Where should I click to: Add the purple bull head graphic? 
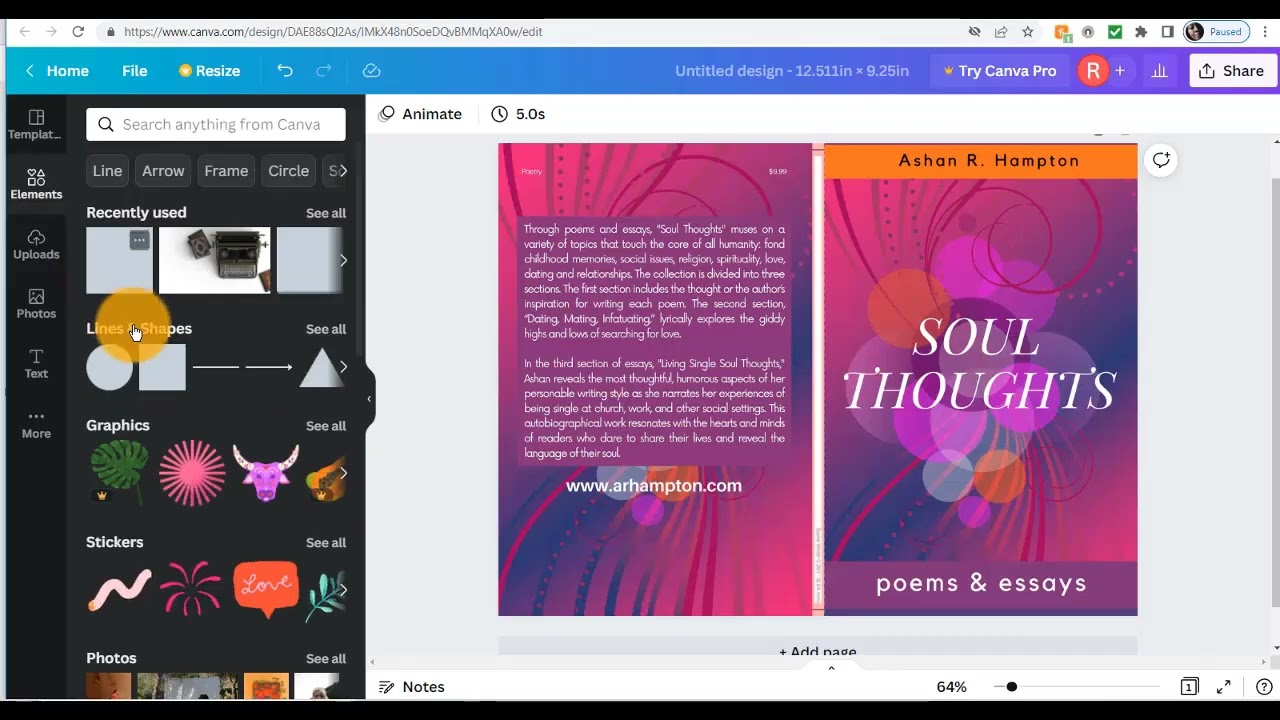pos(265,472)
